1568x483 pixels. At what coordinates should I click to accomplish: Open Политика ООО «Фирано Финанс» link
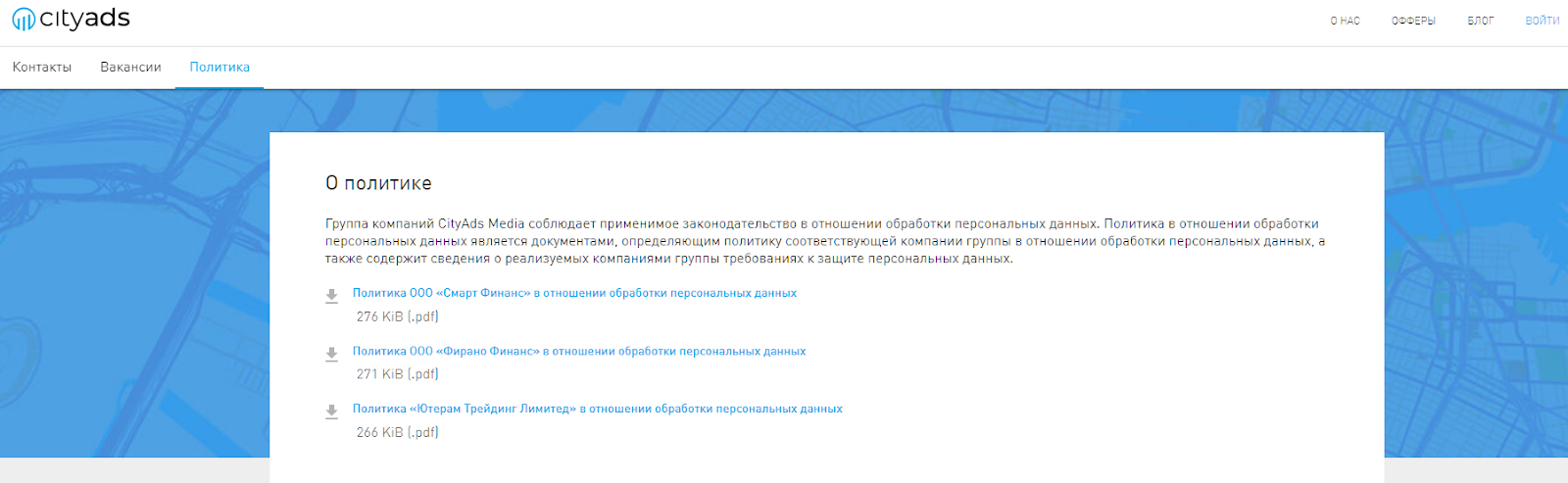tap(579, 351)
